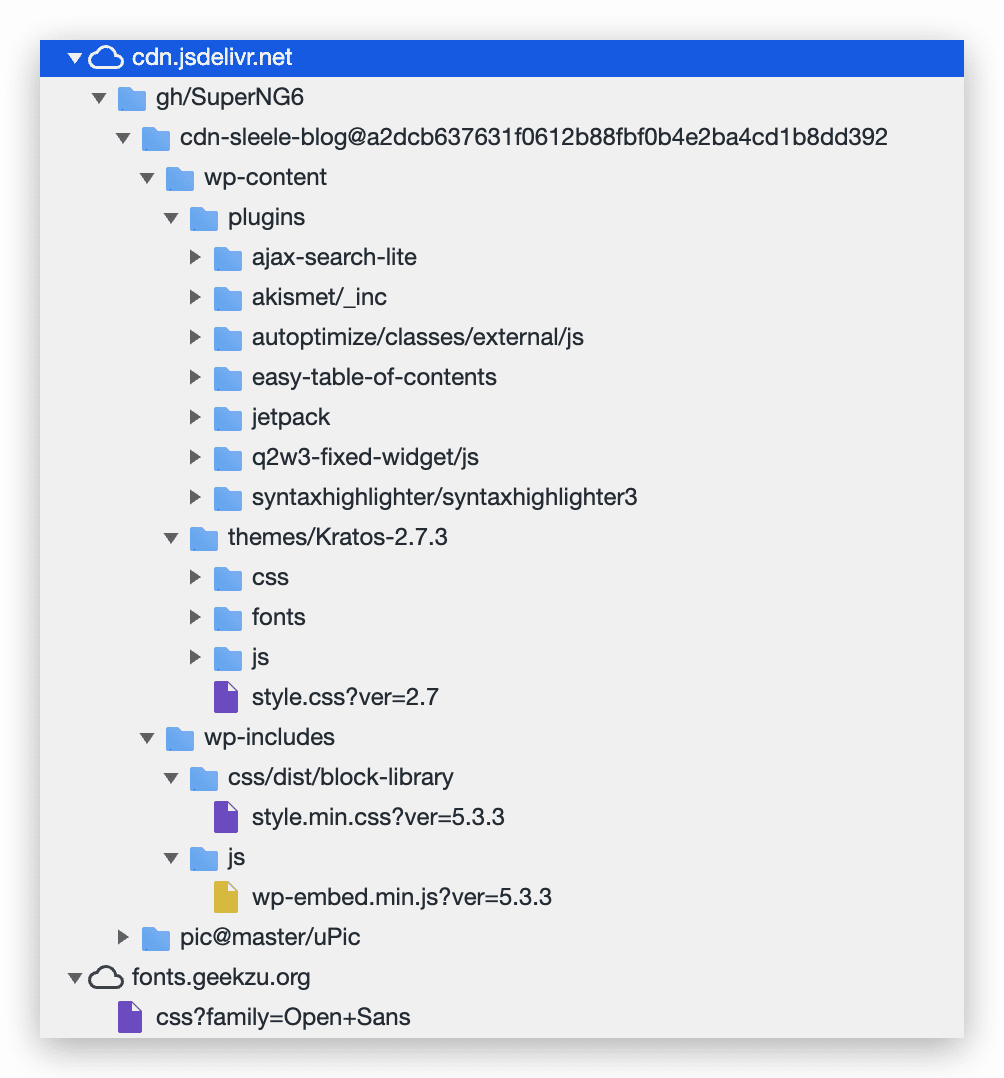Viewport: 1004px width, 1078px height.
Task: Click the purple file icon for css?family=Open+Sans
Action: [130, 1018]
